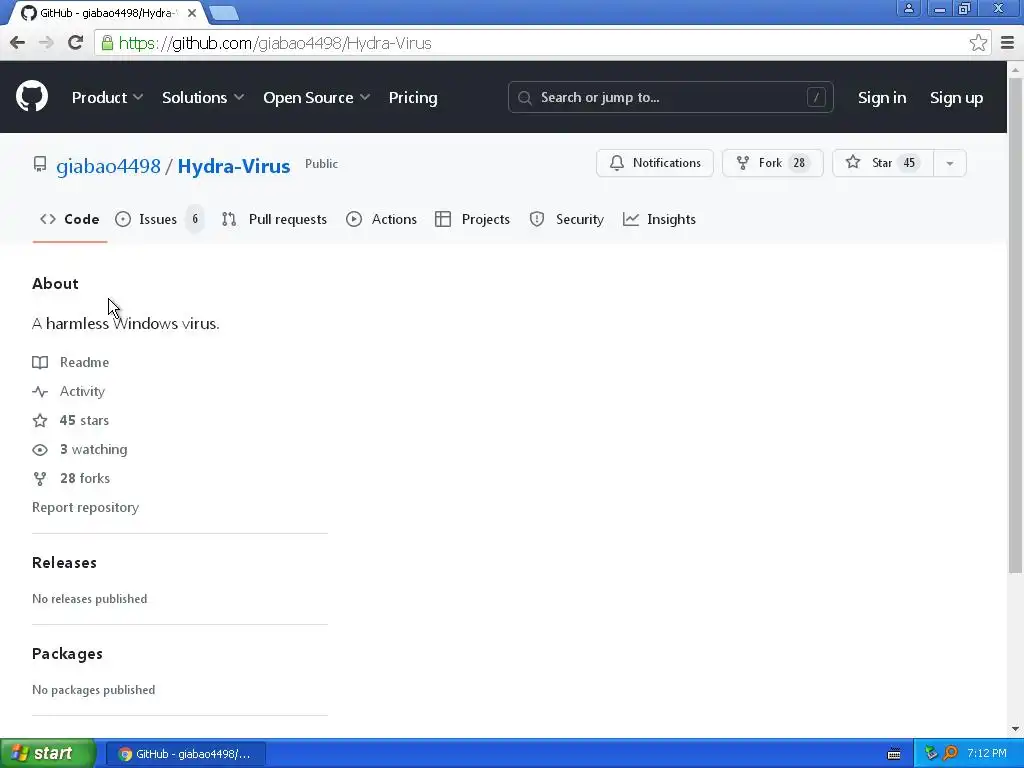Click the 'No packages published' text
The width and height of the screenshot is (1024, 768).
pos(93,690)
